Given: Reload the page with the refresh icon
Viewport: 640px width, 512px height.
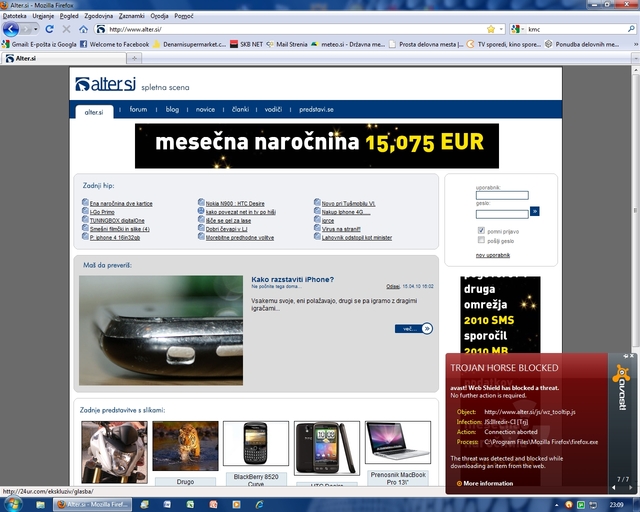Looking at the screenshot, I should click(49, 29).
